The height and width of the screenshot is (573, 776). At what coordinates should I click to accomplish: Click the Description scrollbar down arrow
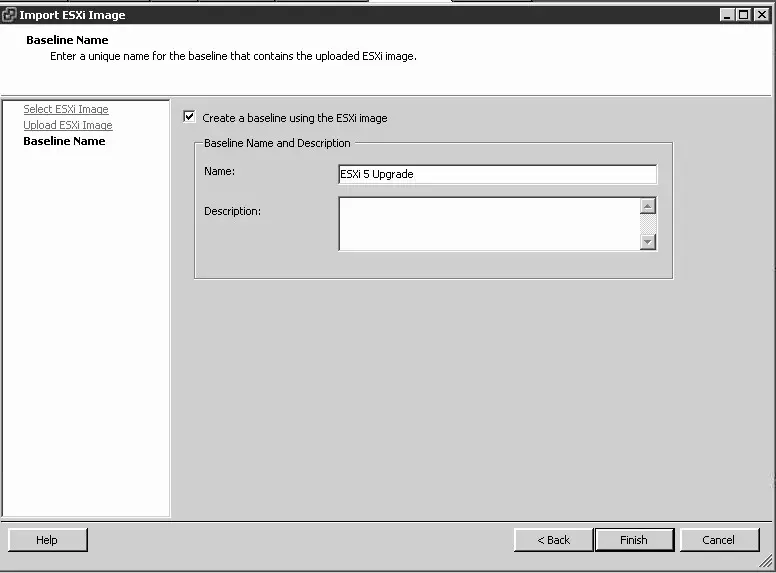point(647,242)
